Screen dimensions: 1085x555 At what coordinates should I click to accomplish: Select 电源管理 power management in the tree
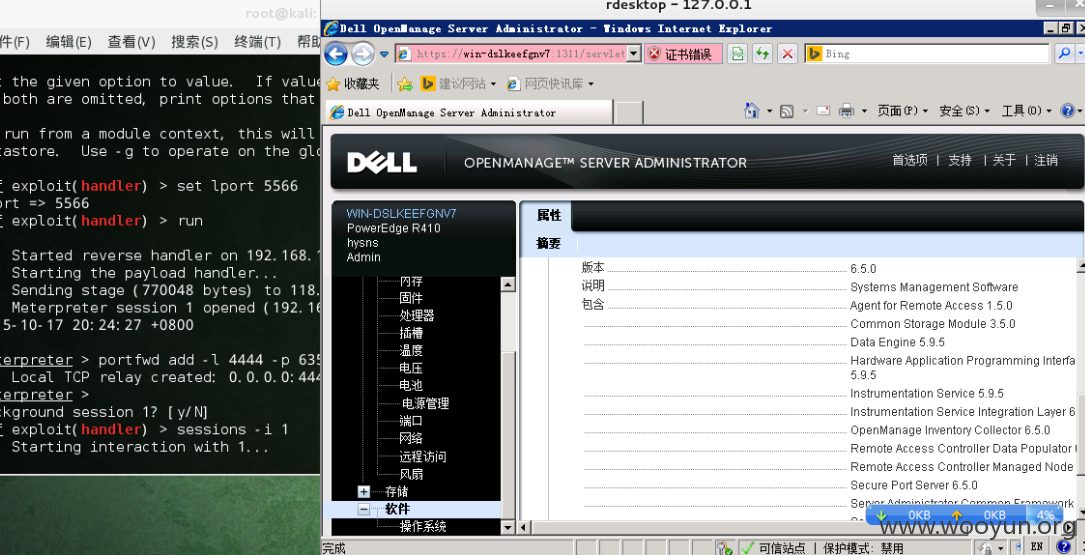tap(426, 403)
